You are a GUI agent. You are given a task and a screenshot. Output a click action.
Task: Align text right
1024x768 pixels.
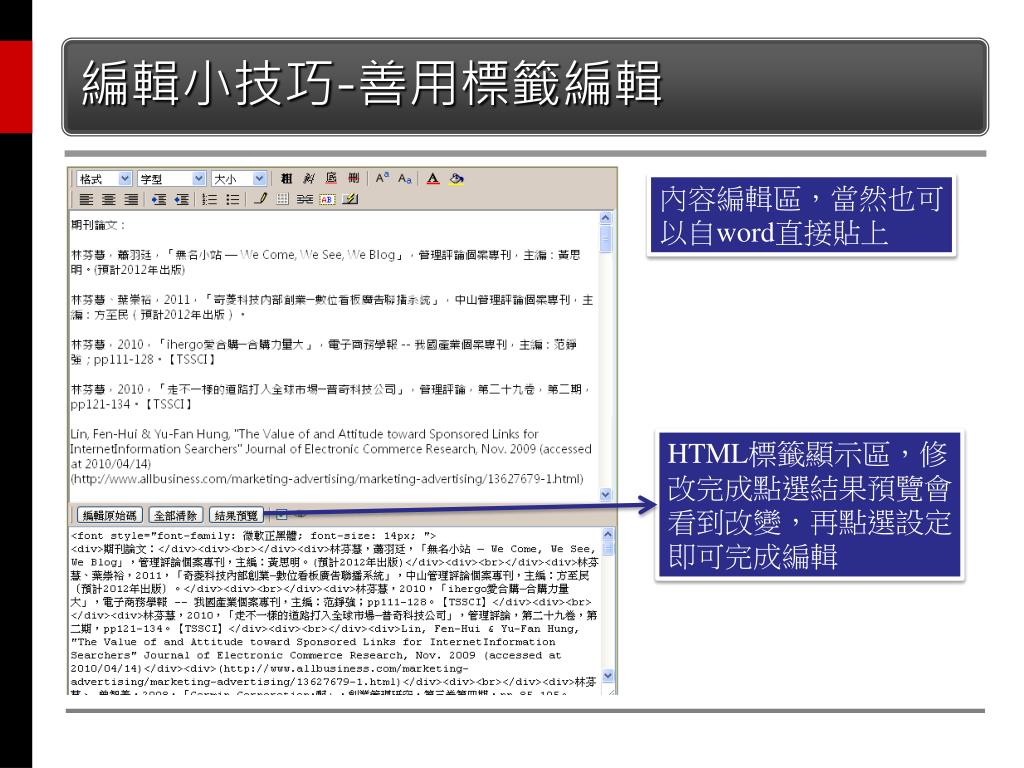pyautogui.click(x=131, y=199)
